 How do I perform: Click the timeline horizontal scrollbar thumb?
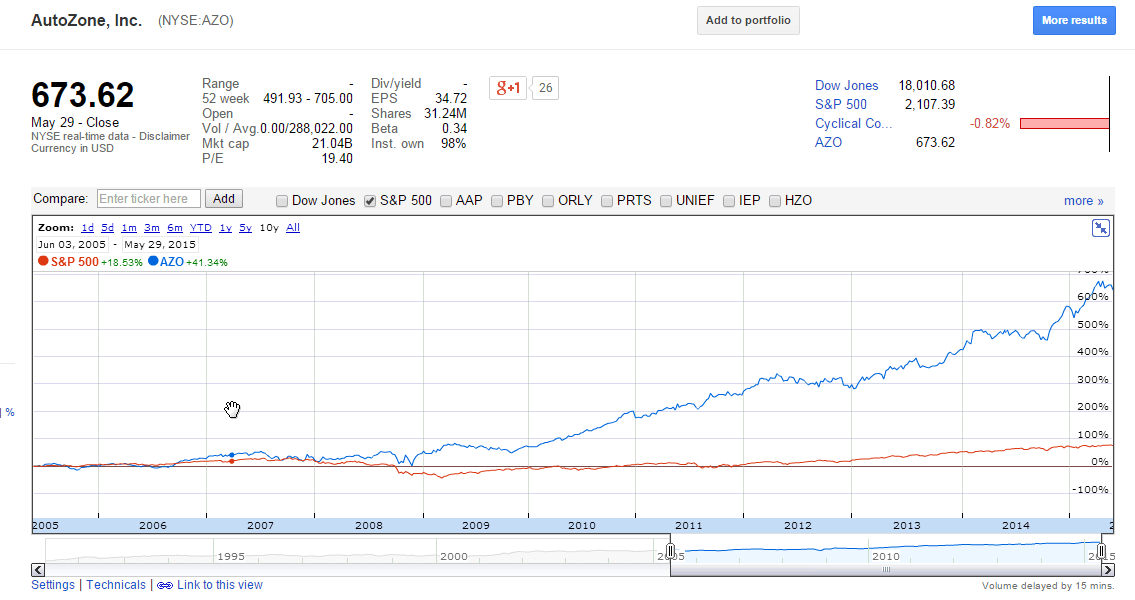coord(886,570)
